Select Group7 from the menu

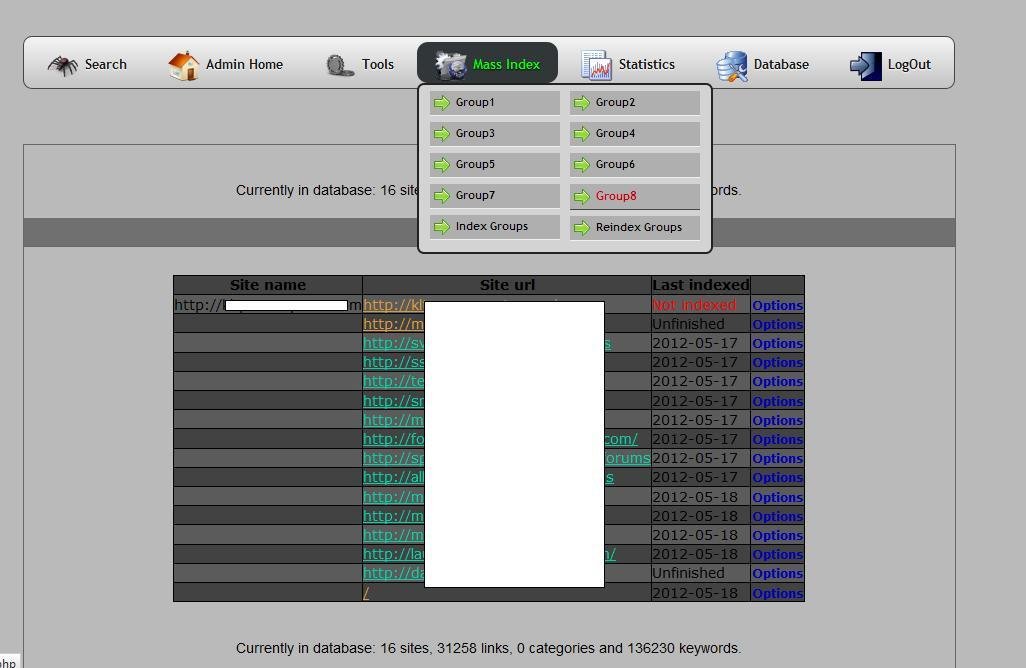pyautogui.click(x=474, y=195)
